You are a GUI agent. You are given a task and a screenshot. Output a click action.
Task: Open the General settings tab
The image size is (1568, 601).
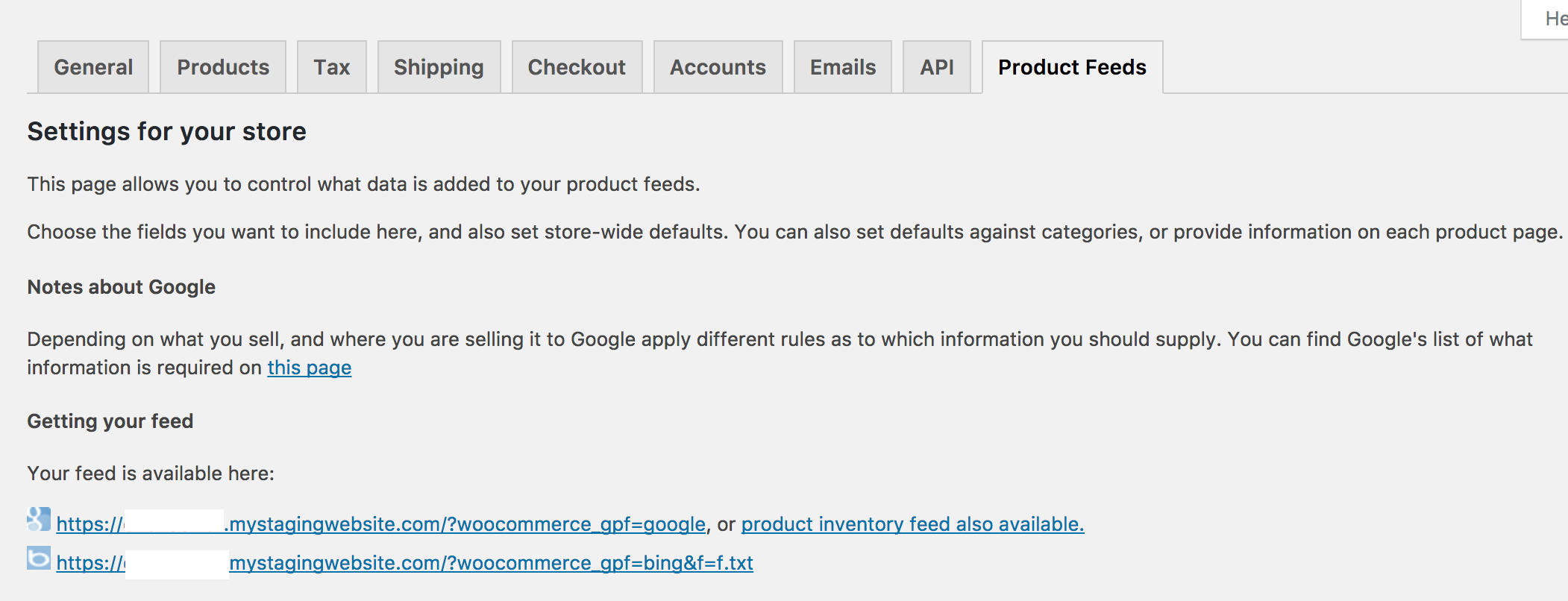pos(93,67)
